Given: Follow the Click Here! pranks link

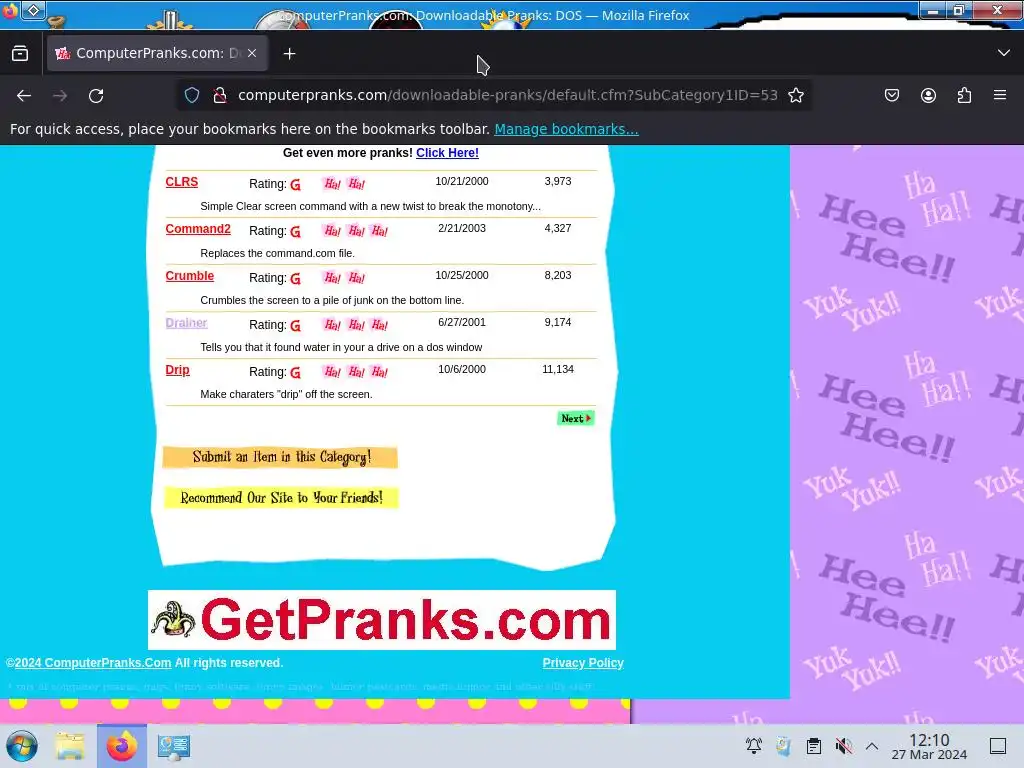Looking at the screenshot, I should point(447,153).
